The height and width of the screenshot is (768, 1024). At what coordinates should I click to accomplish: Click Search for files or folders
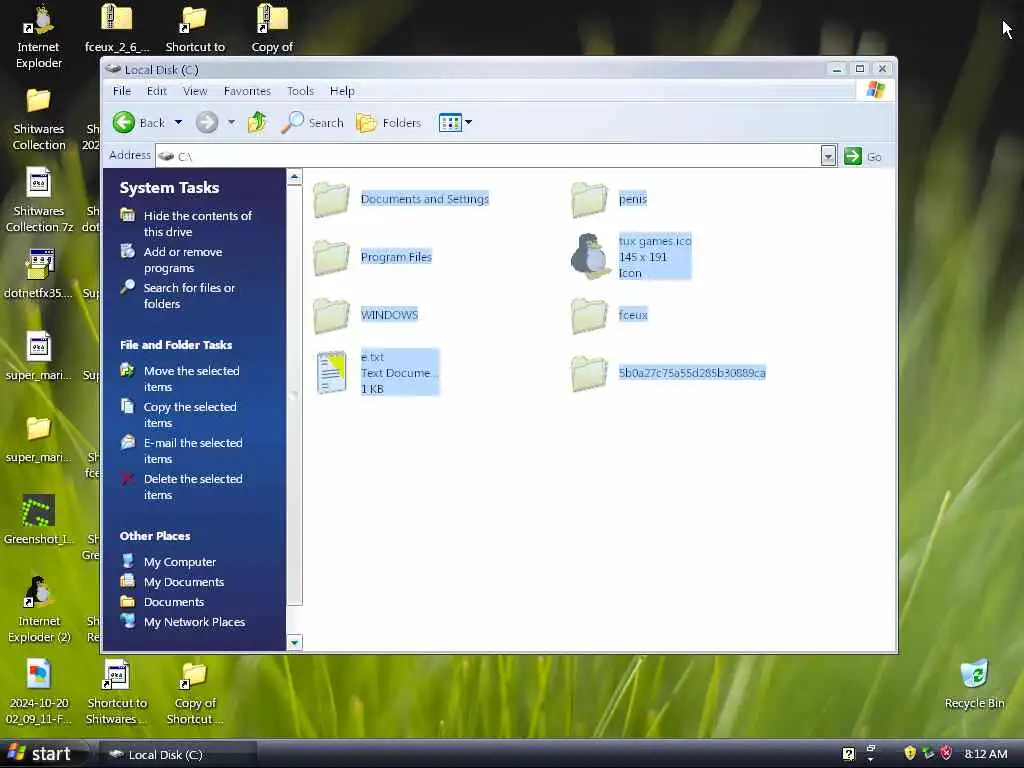(189, 295)
